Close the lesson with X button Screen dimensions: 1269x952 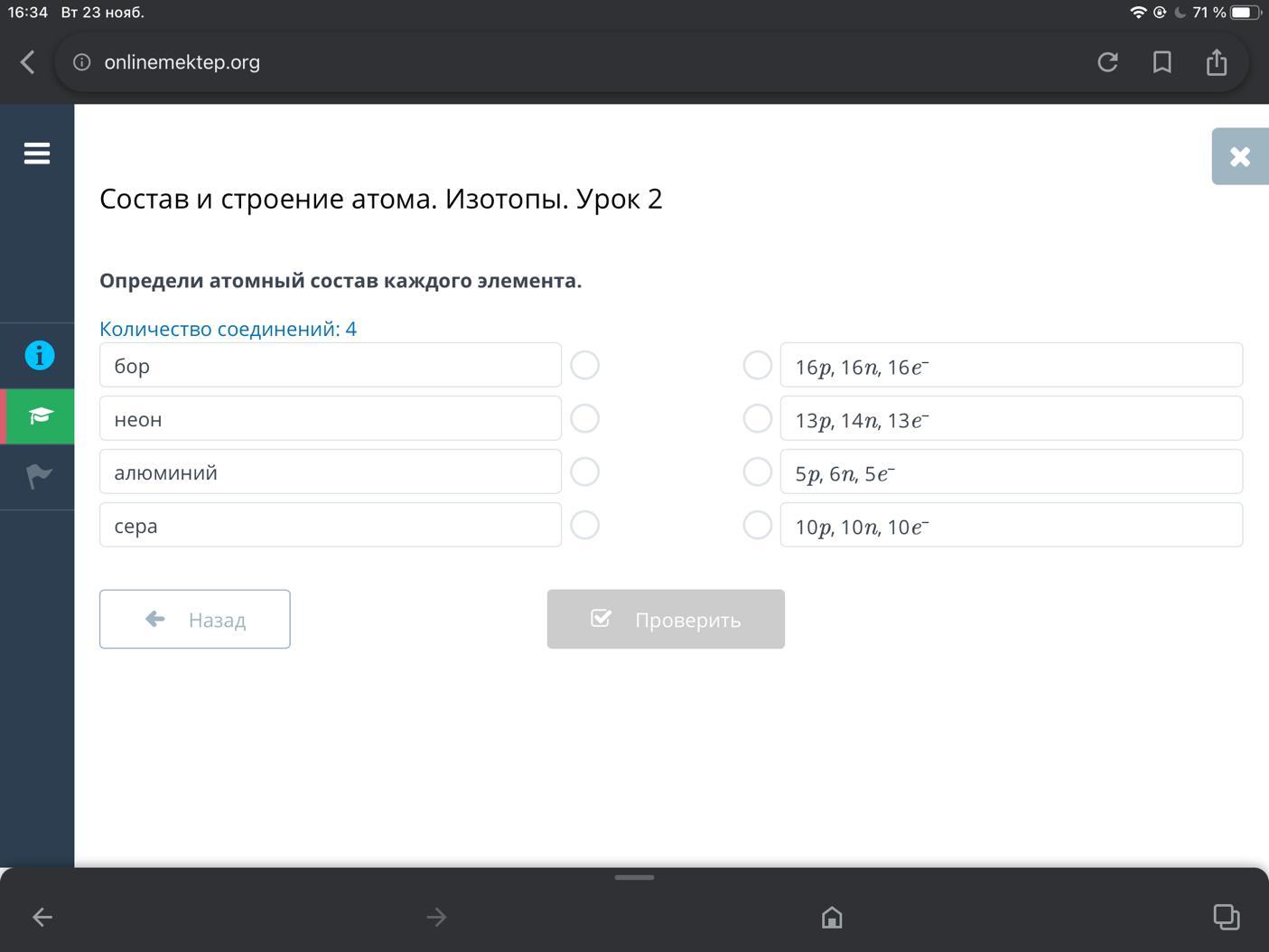click(1240, 156)
